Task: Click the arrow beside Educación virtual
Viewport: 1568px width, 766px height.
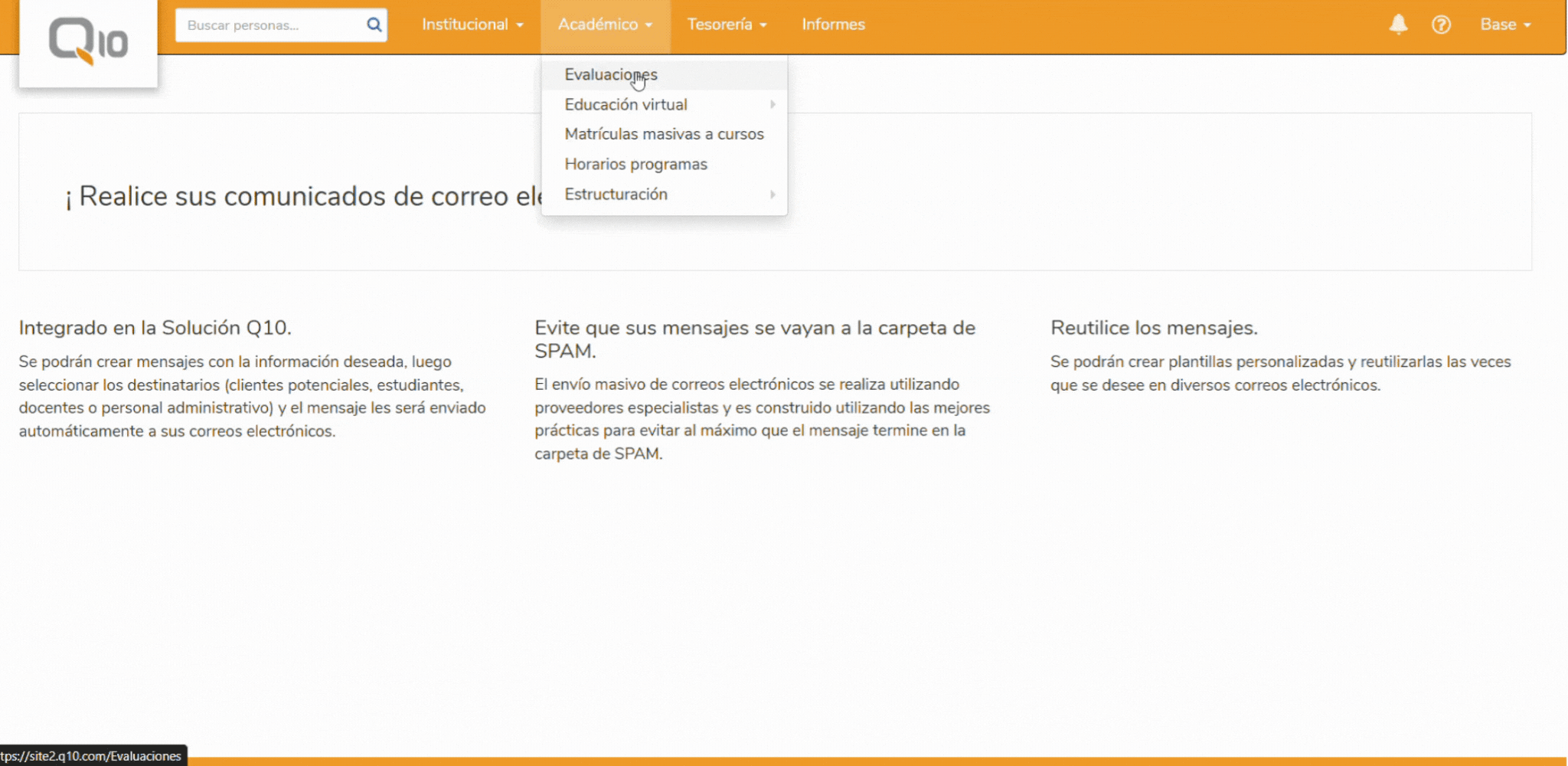Action: point(773,104)
